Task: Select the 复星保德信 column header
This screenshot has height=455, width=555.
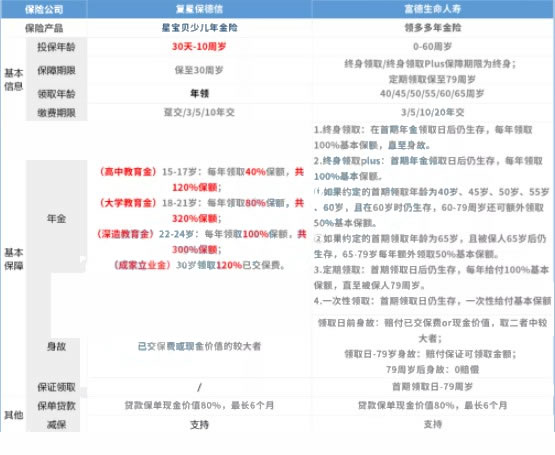Action: click(199, 9)
